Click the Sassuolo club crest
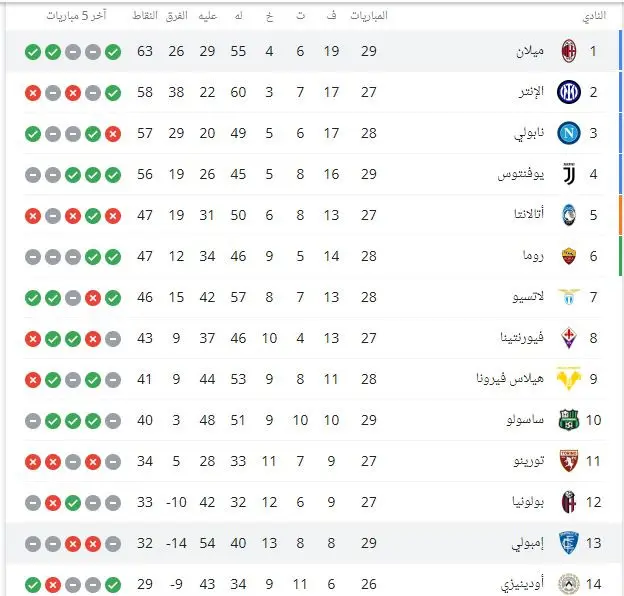 (x=569, y=420)
